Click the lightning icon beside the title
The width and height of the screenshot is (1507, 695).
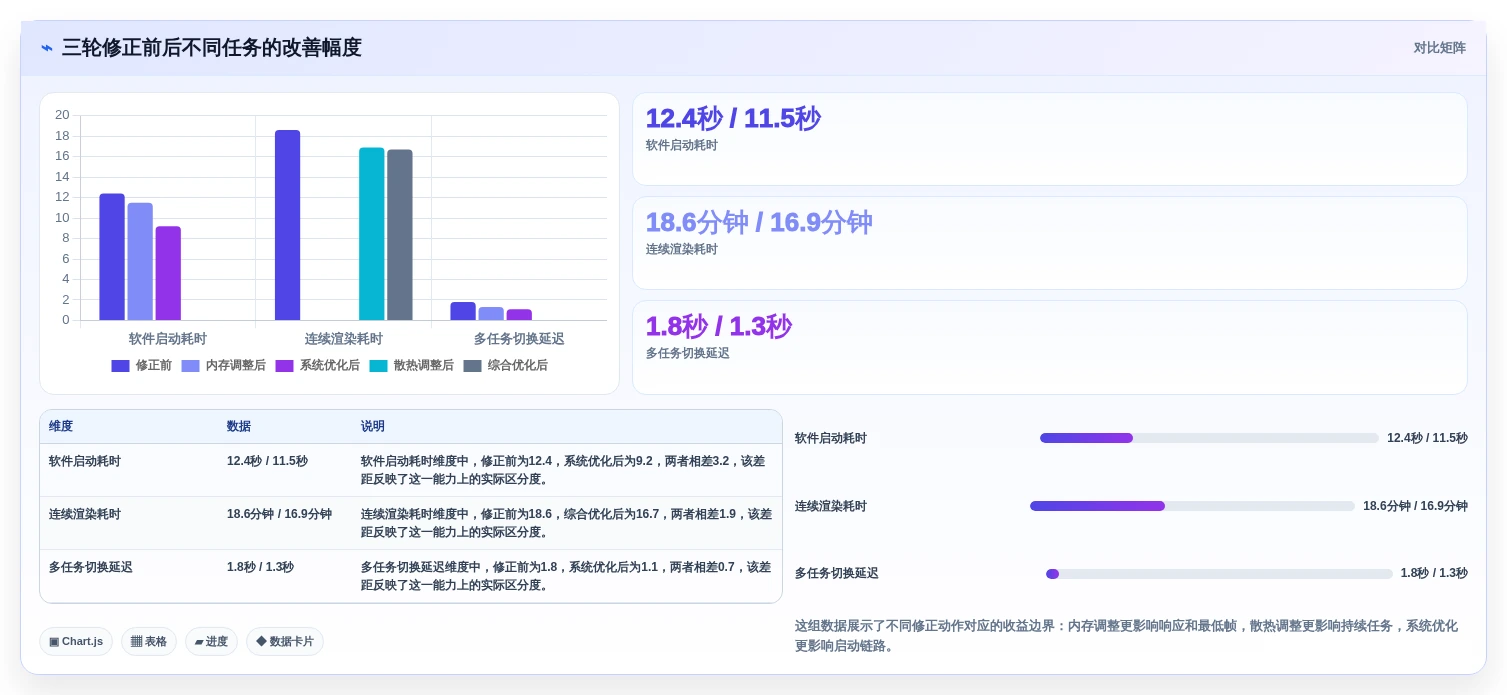pos(47,48)
